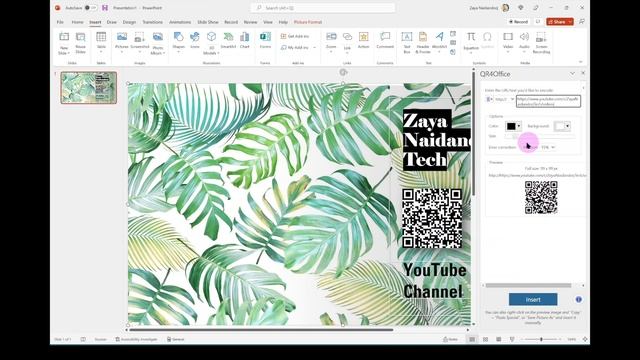This screenshot has width=640, height=360.
Task: Toggle the AutoSave switch
Action: tap(90, 8)
